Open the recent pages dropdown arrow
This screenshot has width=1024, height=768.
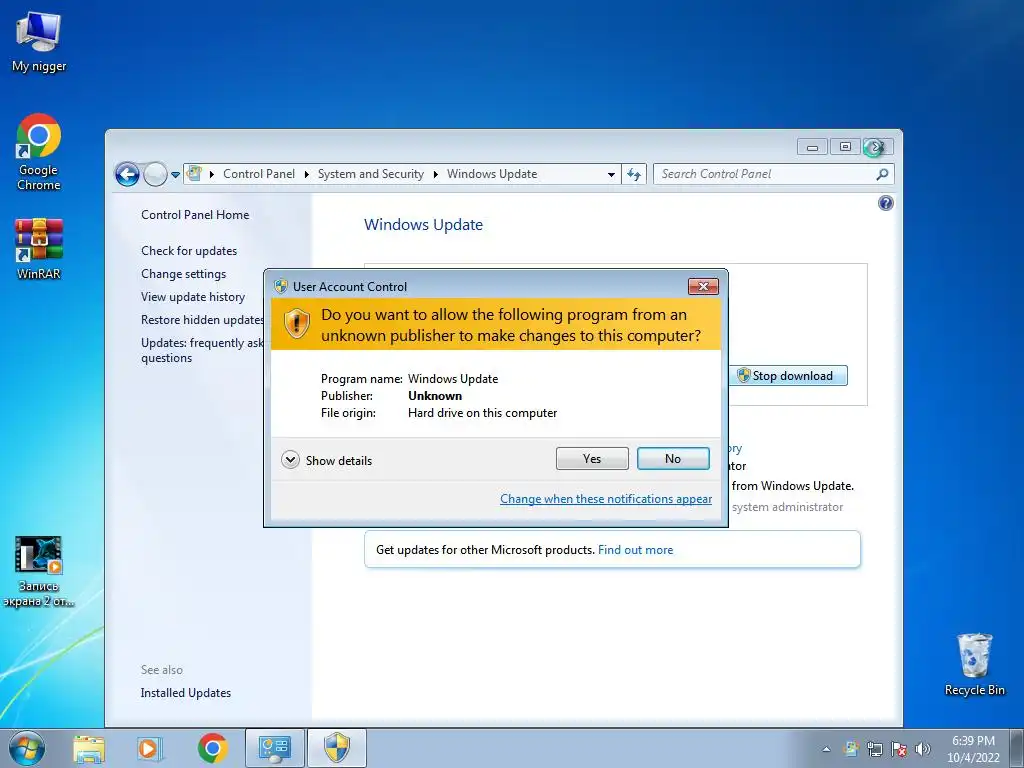pyautogui.click(x=175, y=175)
